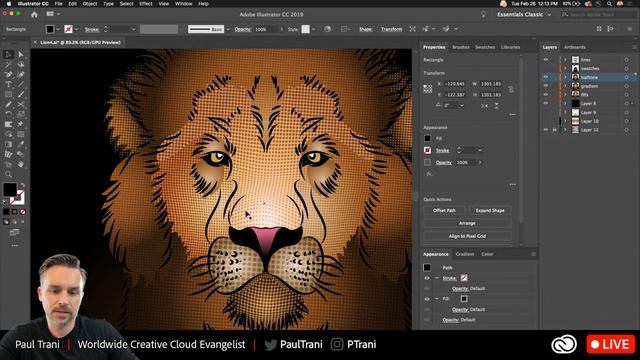Open the Essentials Classic workspace dropdown
Viewport: 640px width, 360px height.
tap(524, 15)
